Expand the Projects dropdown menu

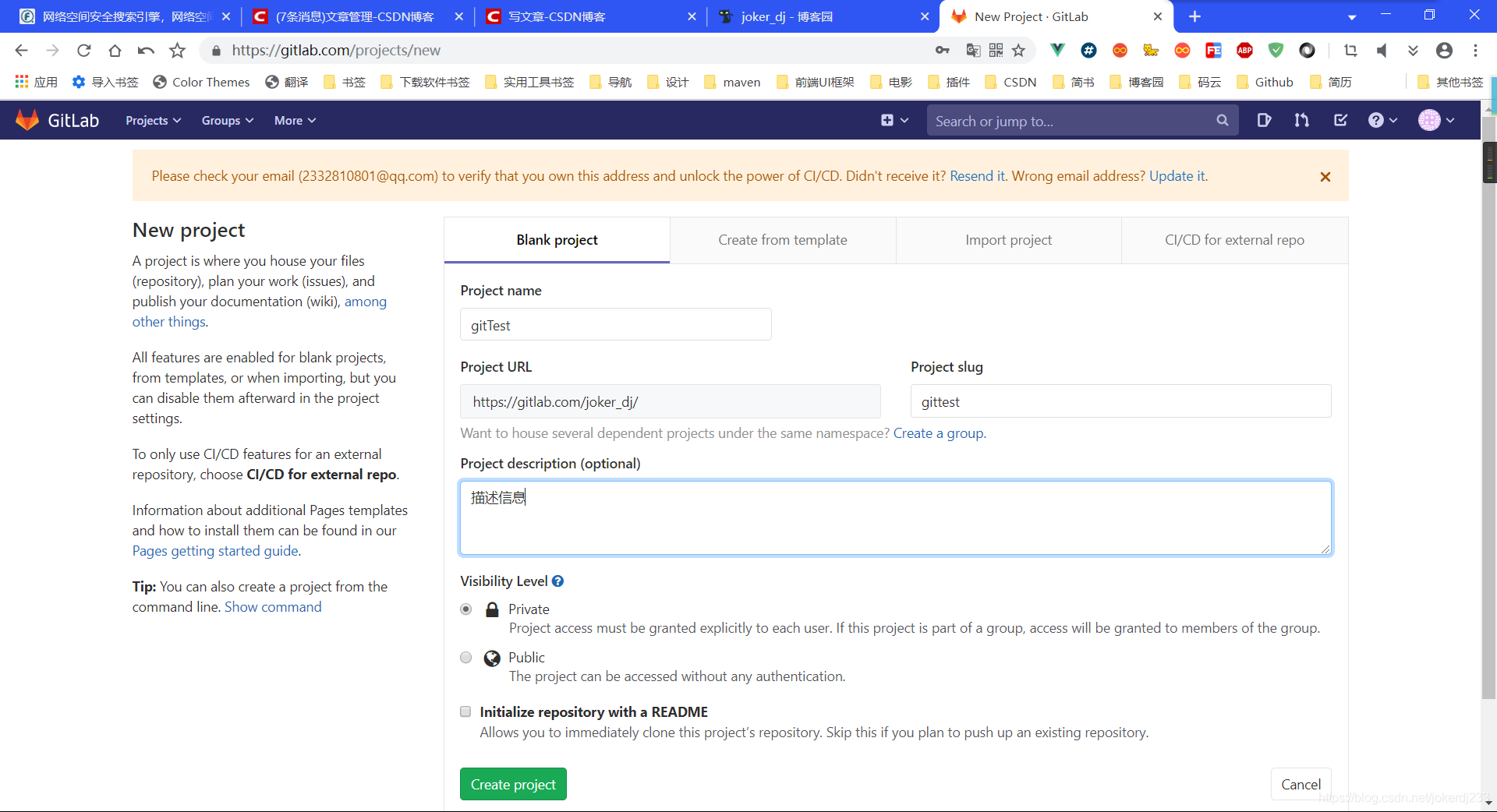pos(154,120)
